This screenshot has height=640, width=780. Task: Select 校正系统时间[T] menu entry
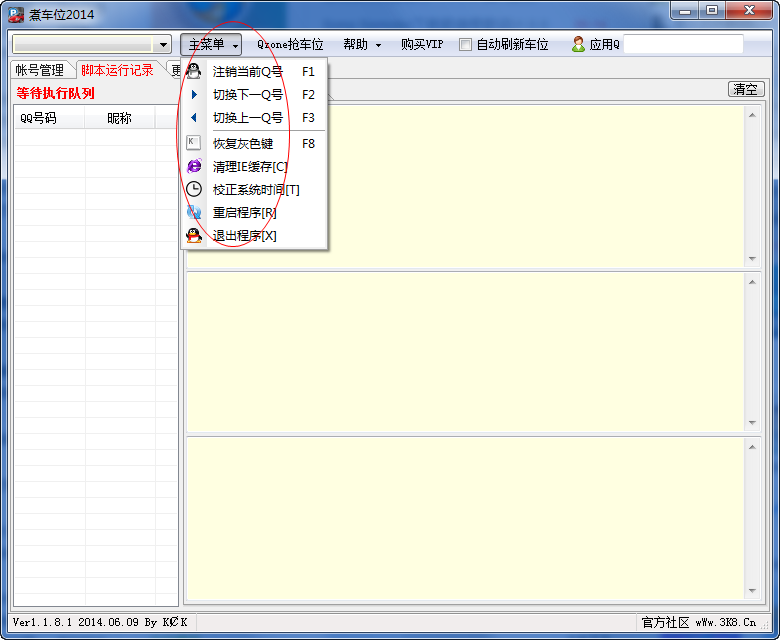254,189
